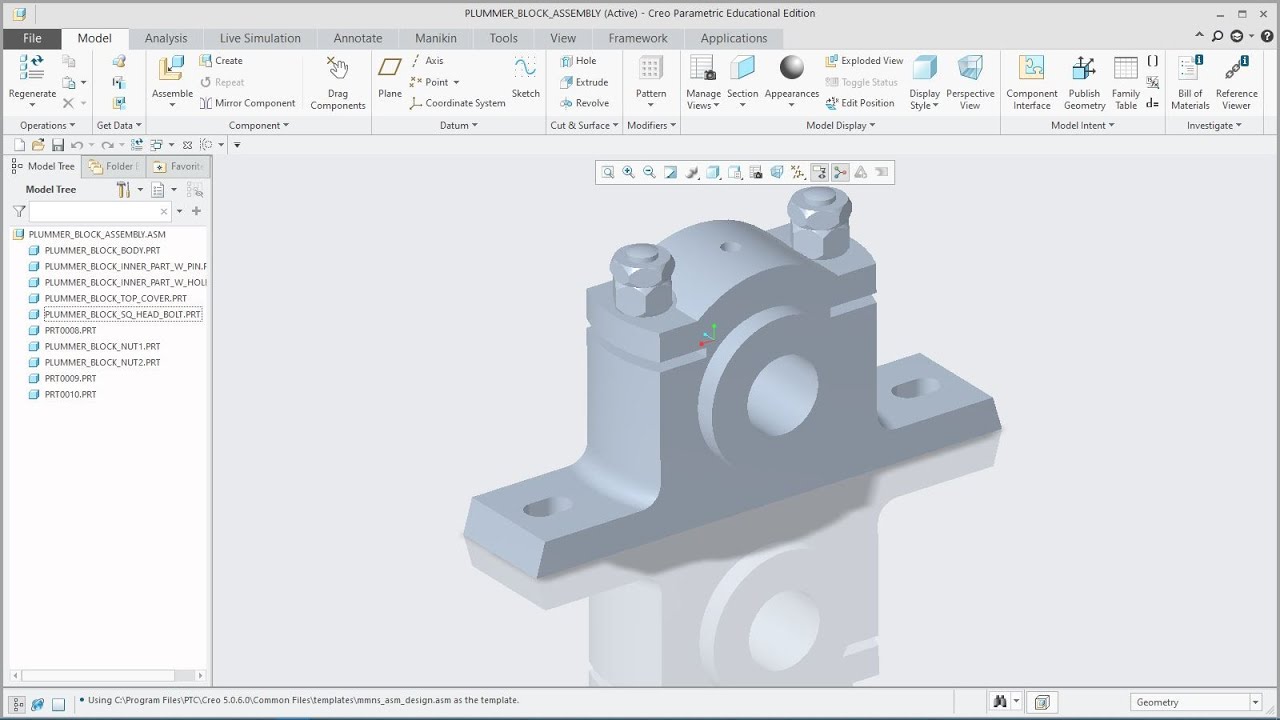1280x720 pixels.
Task: Expand the Investigate group dropdown
Action: coord(1214,125)
